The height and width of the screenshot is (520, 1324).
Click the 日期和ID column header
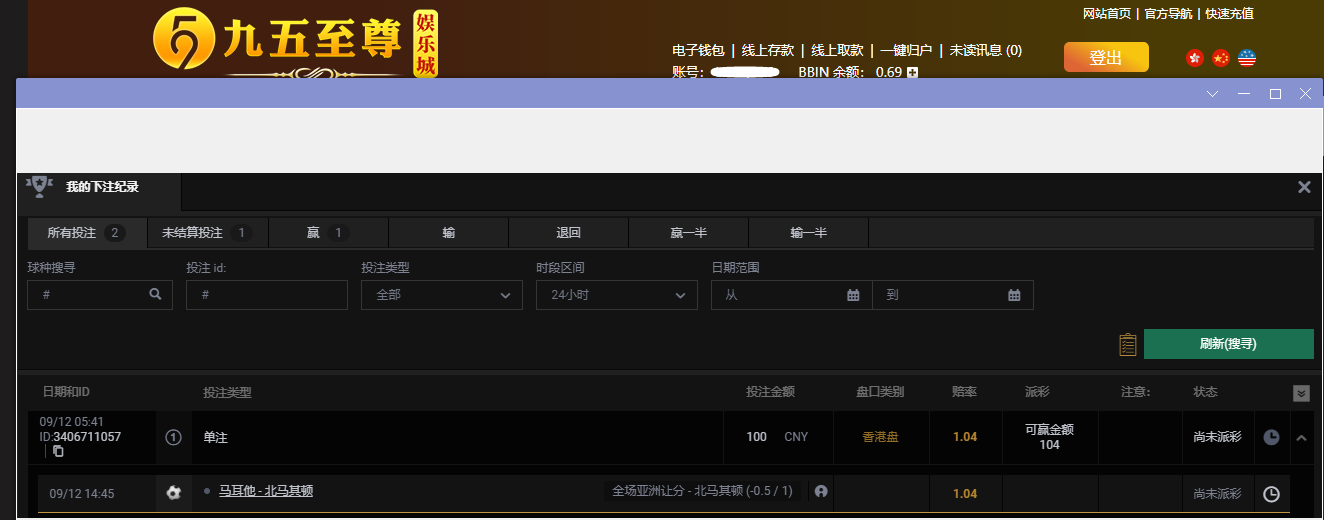tap(66, 392)
